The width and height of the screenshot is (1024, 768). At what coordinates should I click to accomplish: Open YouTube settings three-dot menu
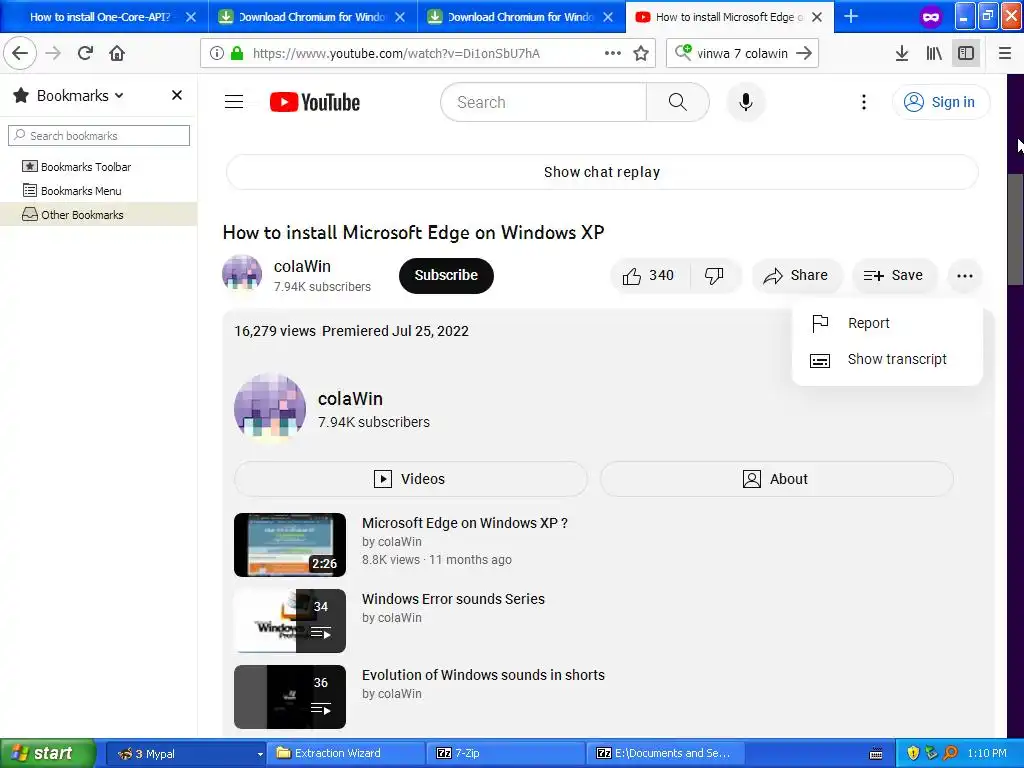[x=863, y=102]
